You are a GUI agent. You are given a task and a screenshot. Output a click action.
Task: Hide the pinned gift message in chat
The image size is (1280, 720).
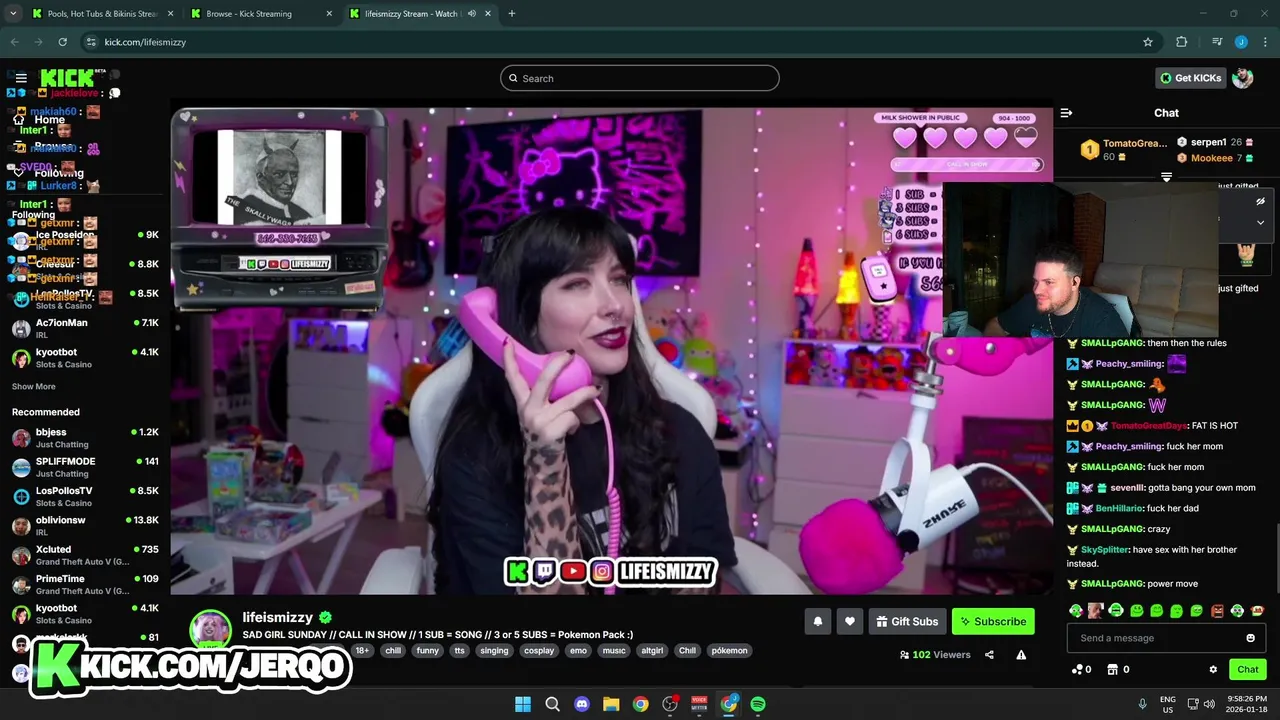click(x=1260, y=201)
